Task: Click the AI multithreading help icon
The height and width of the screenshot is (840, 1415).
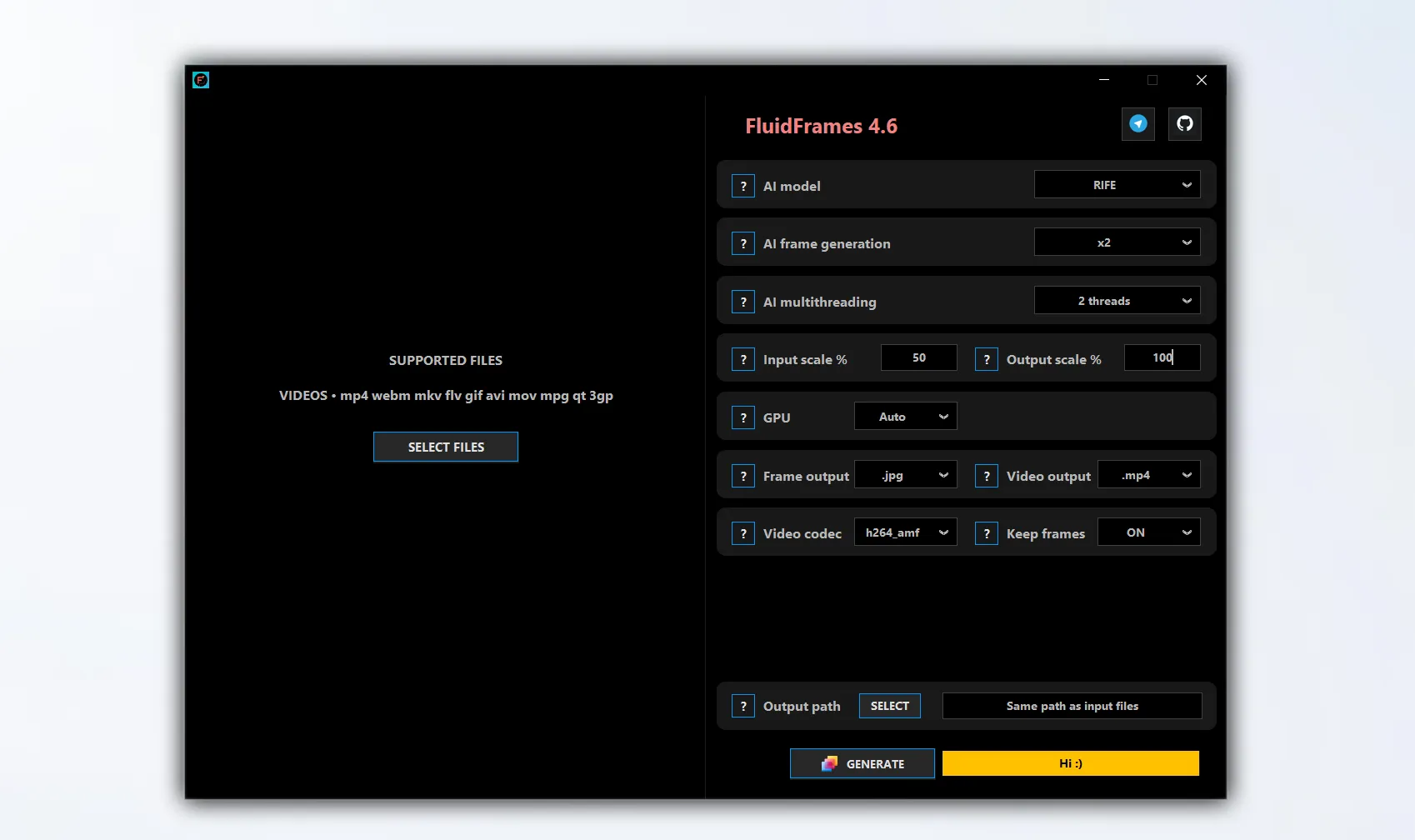Action: (x=742, y=302)
